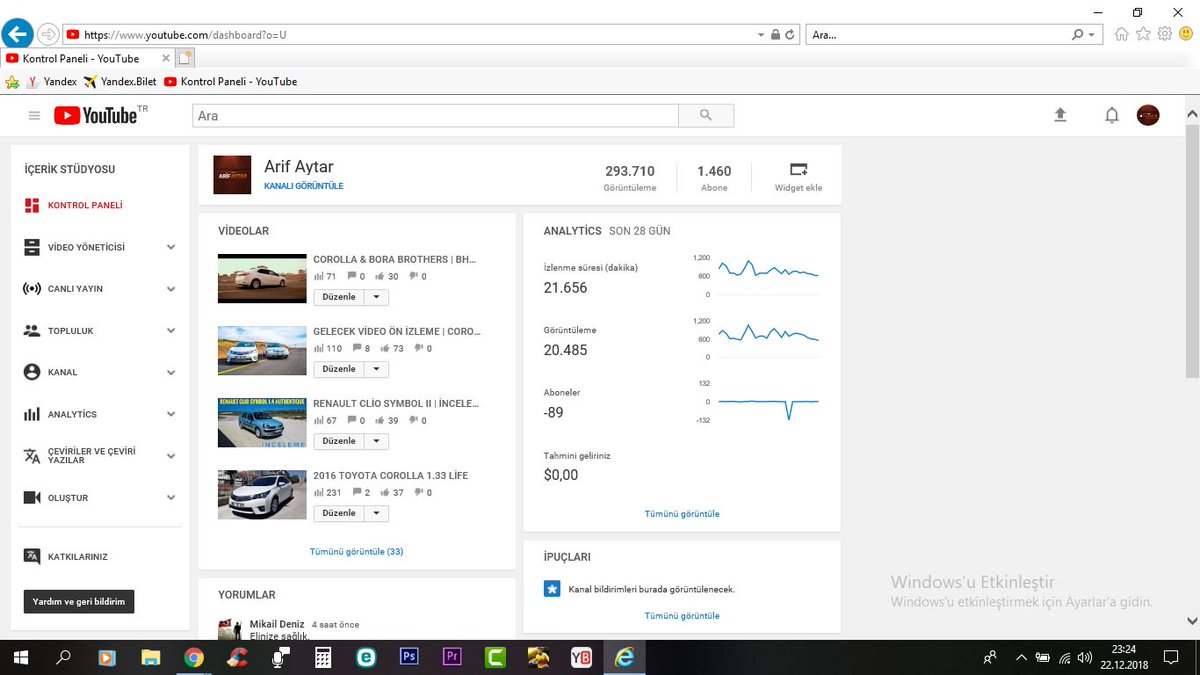Open the 2016 Toyota Corolla video thumbnail
The image size is (1200, 675).
262,494
